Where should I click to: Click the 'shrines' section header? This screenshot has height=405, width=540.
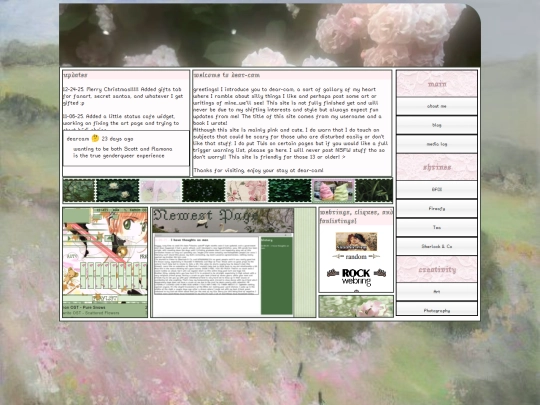click(x=437, y=167)
